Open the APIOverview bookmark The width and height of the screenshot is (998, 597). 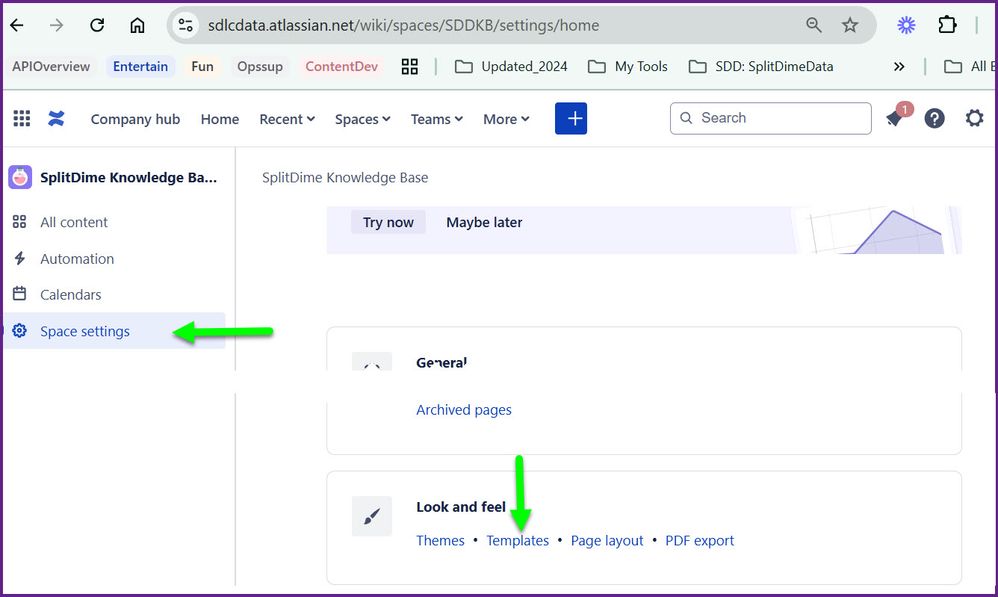click(x=51, y=66)
